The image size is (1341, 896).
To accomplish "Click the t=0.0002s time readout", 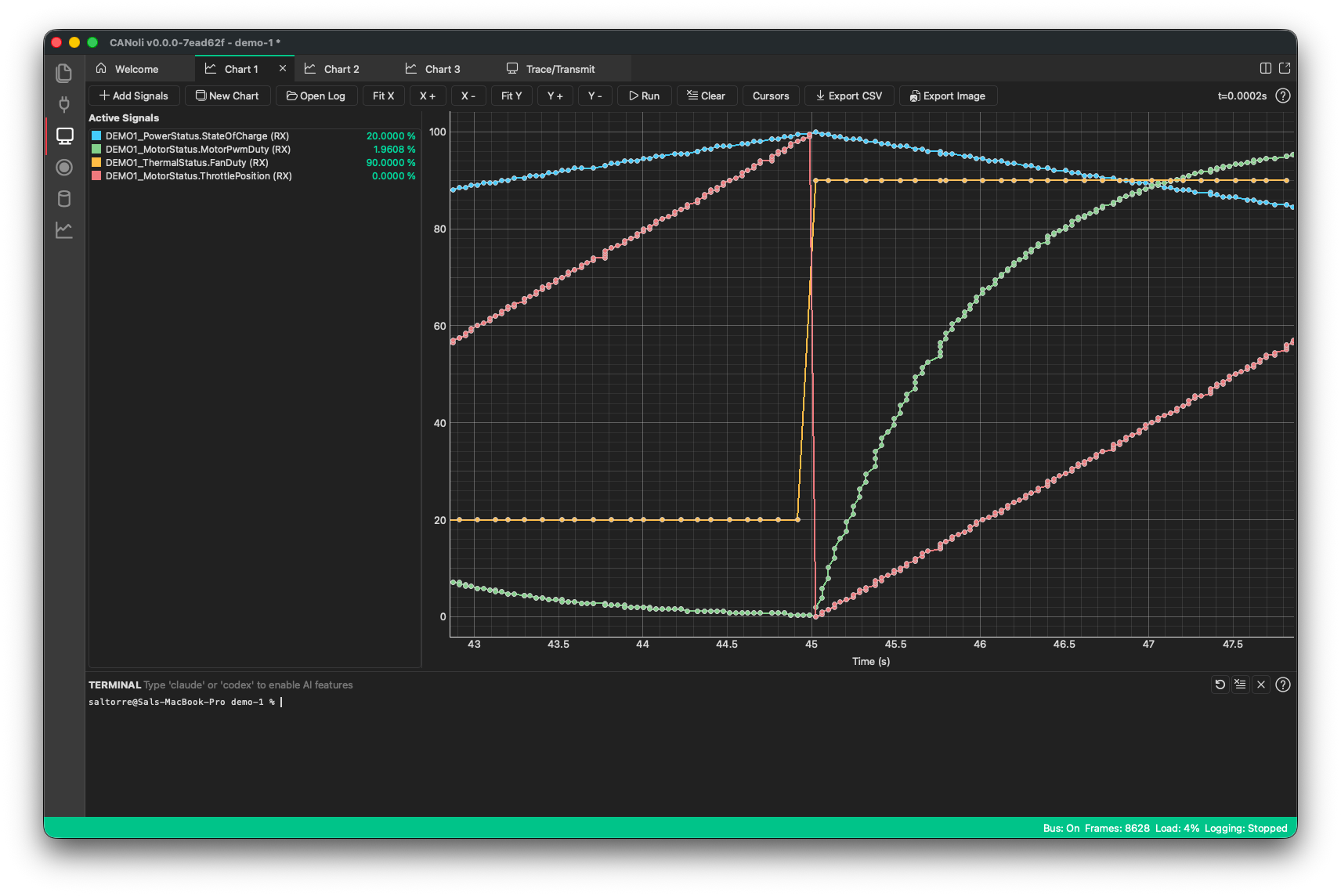I will [1242, 96].
